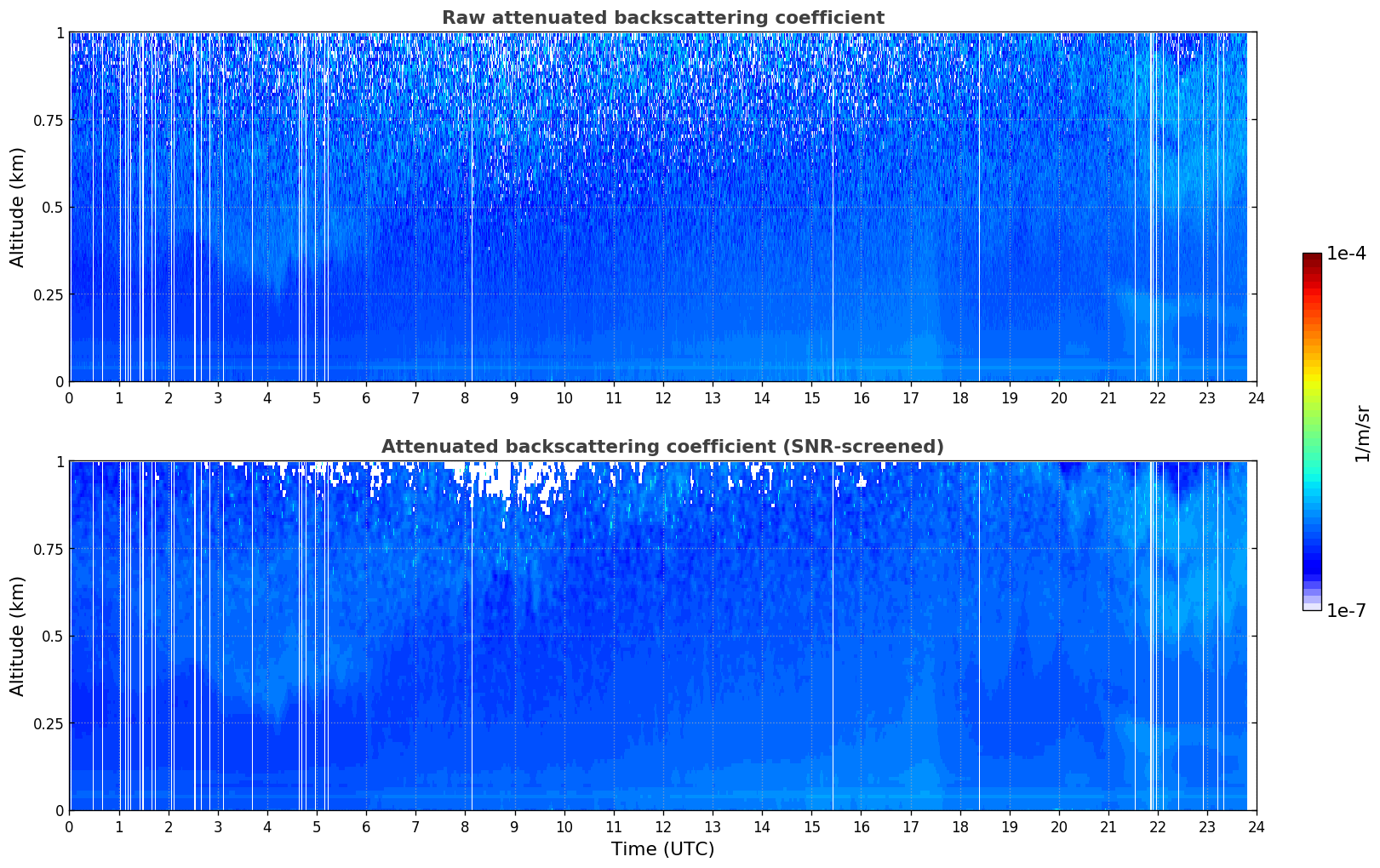The height and width of the screenshot is (868, 1380).
Task: Click the bottom plot's 'Altitude (km)' label
Action: tap(18, 636)
